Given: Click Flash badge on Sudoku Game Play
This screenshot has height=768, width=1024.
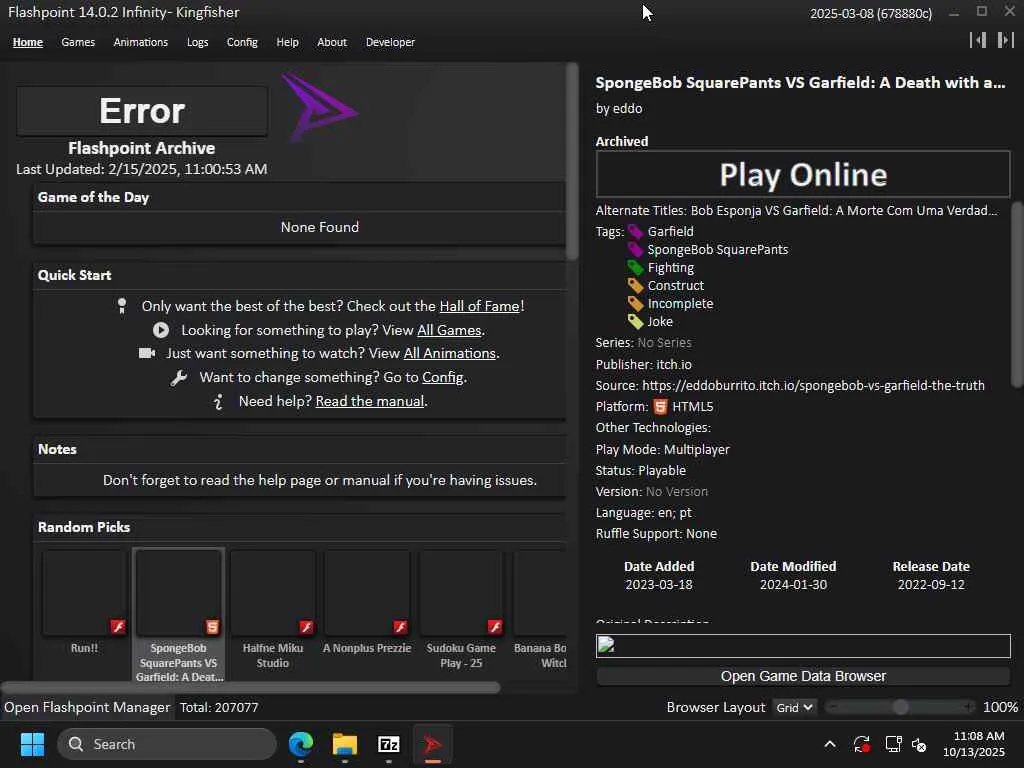Looking at the screenshot, I should pos(495,627).
